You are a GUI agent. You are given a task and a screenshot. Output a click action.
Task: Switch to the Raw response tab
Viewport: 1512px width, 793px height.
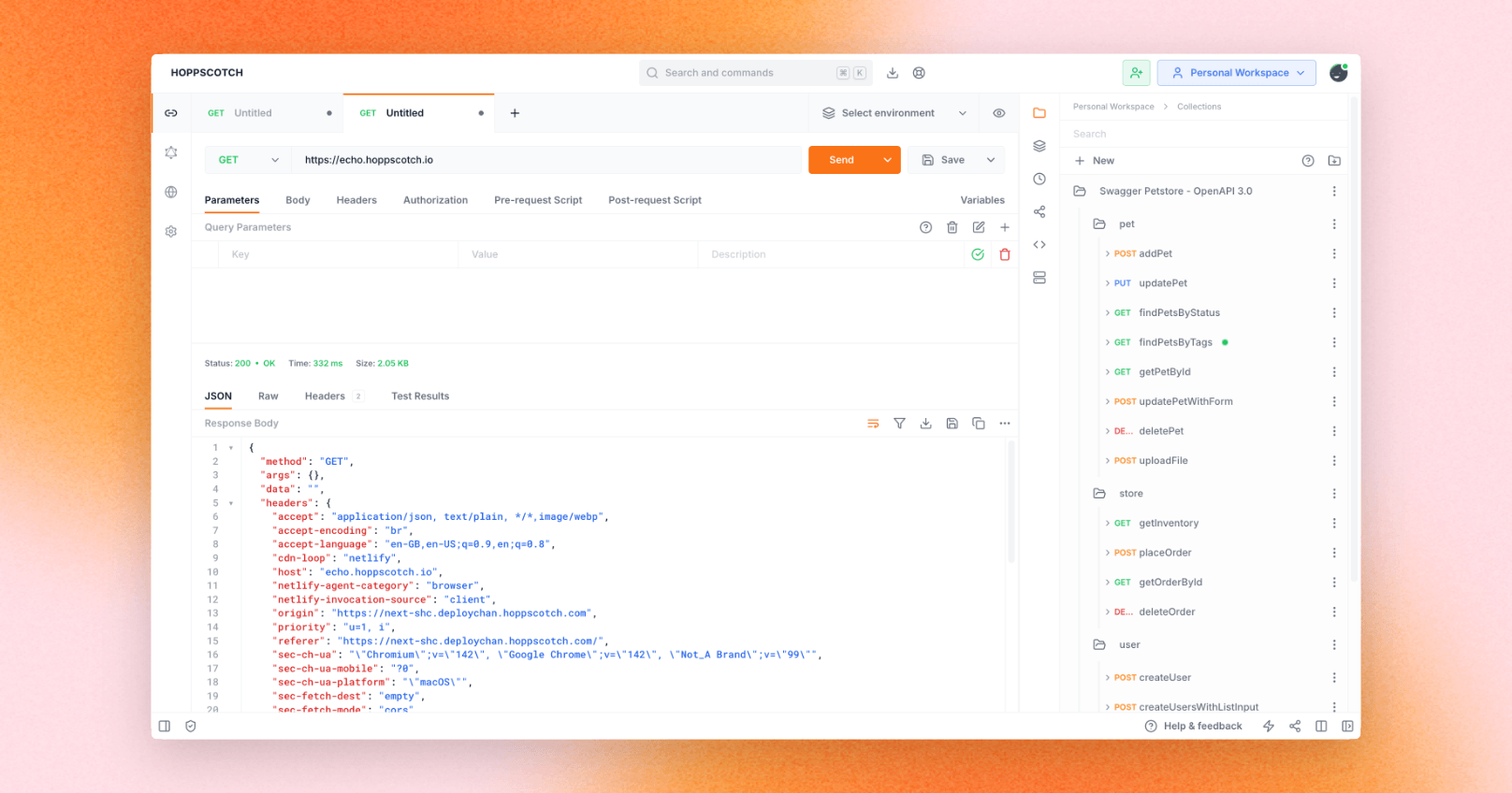point(269,396)
